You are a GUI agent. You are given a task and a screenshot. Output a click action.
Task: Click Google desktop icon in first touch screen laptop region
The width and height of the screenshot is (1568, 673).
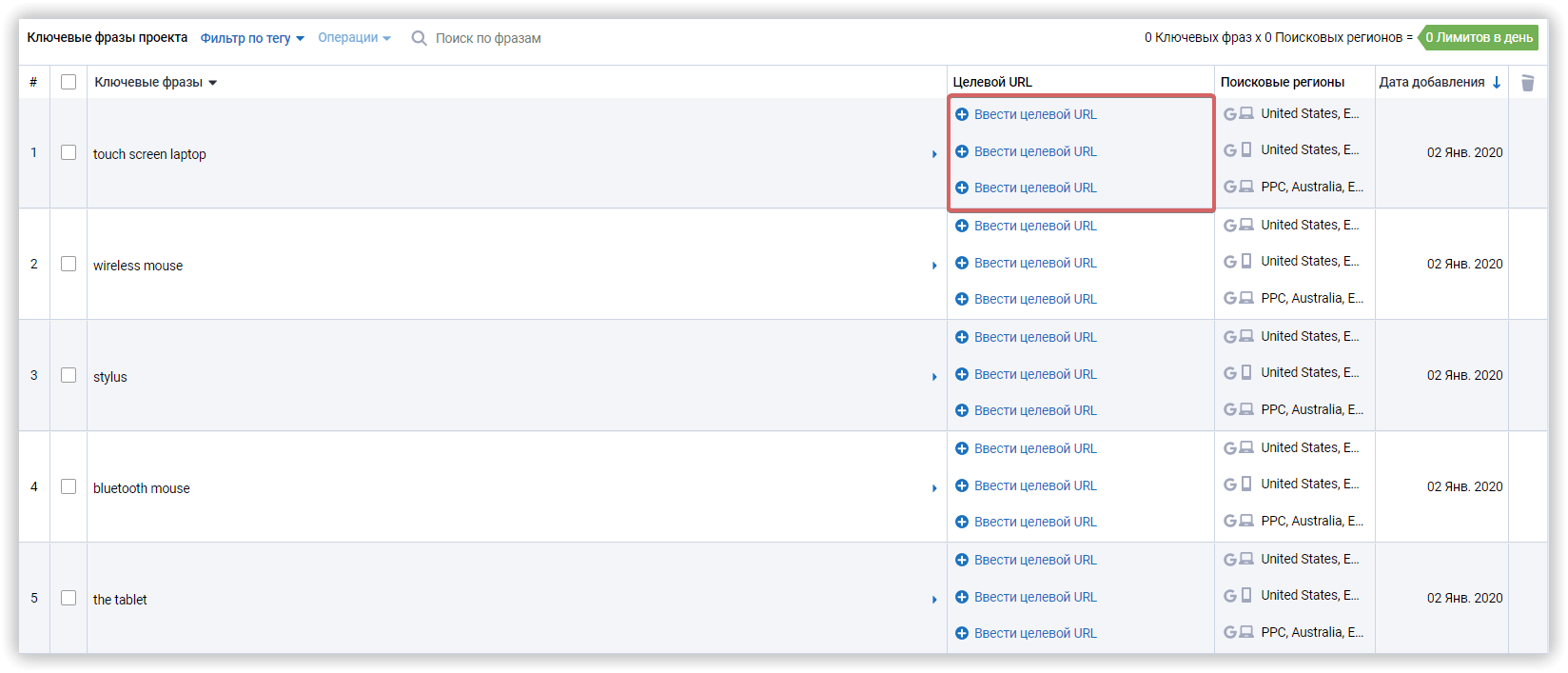point(1238,113)
